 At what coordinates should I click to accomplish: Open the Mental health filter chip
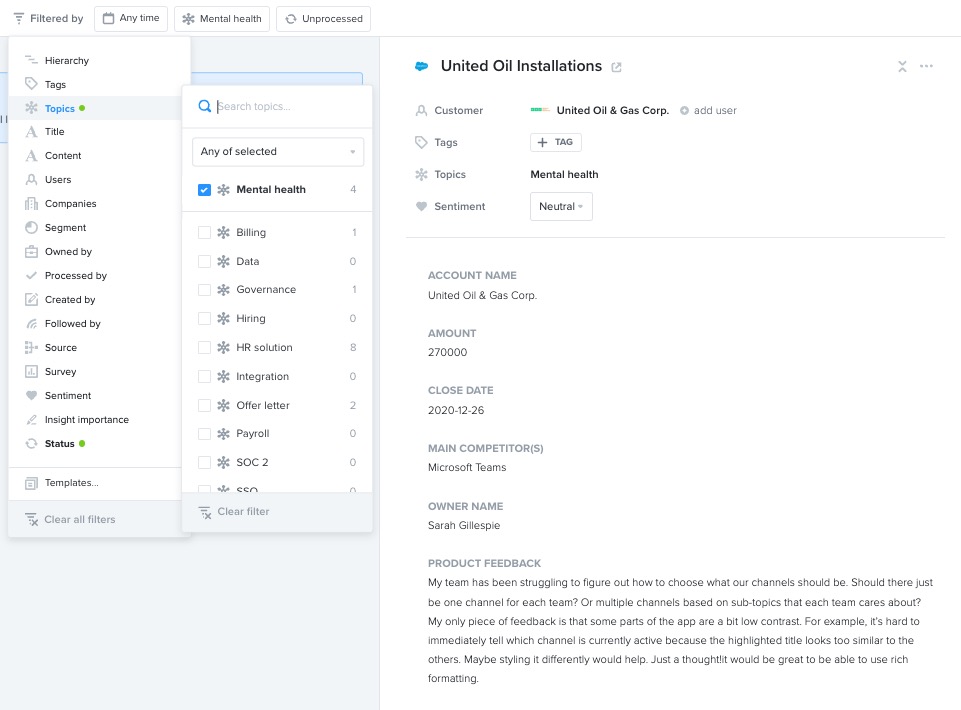click(x=222, y=19)
